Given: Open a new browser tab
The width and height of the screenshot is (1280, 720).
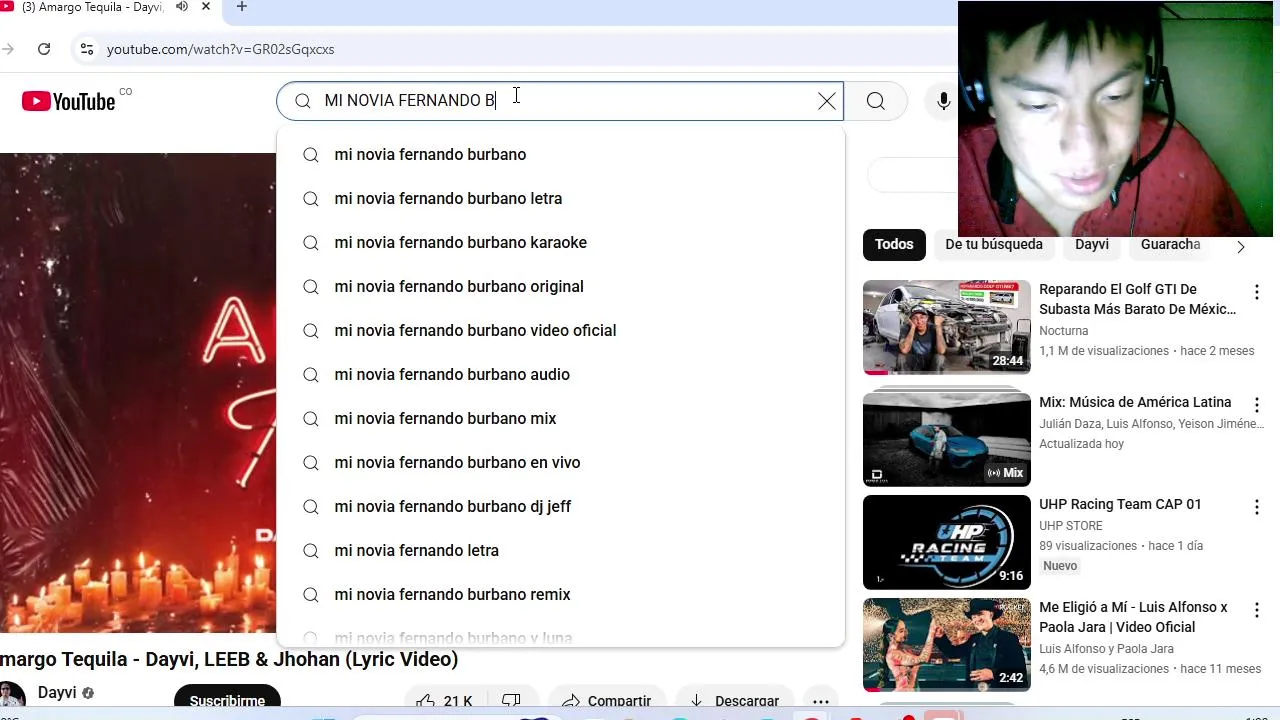Looking at the screenshot, I should tap(241, 8).
